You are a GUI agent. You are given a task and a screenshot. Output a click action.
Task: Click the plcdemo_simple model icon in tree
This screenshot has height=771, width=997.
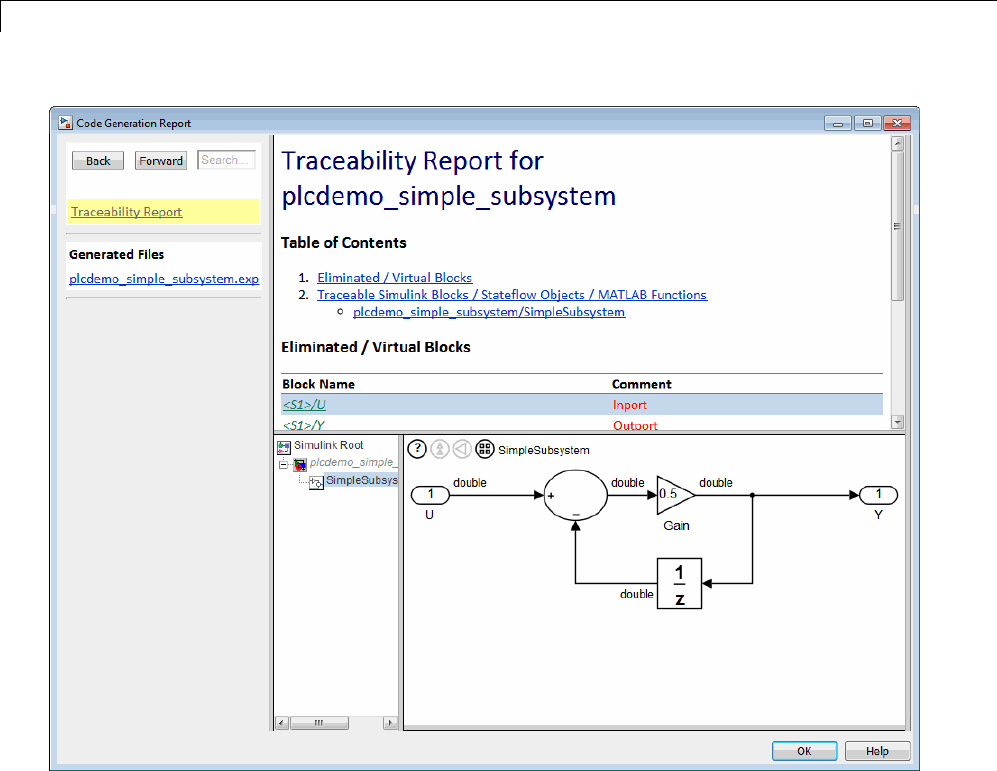(x=300, y=465)
